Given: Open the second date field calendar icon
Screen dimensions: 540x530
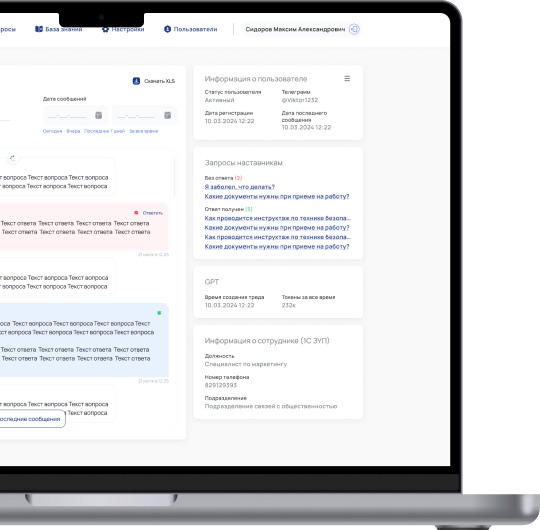Looking at the screenshot, I should click(x=168, y=115).
